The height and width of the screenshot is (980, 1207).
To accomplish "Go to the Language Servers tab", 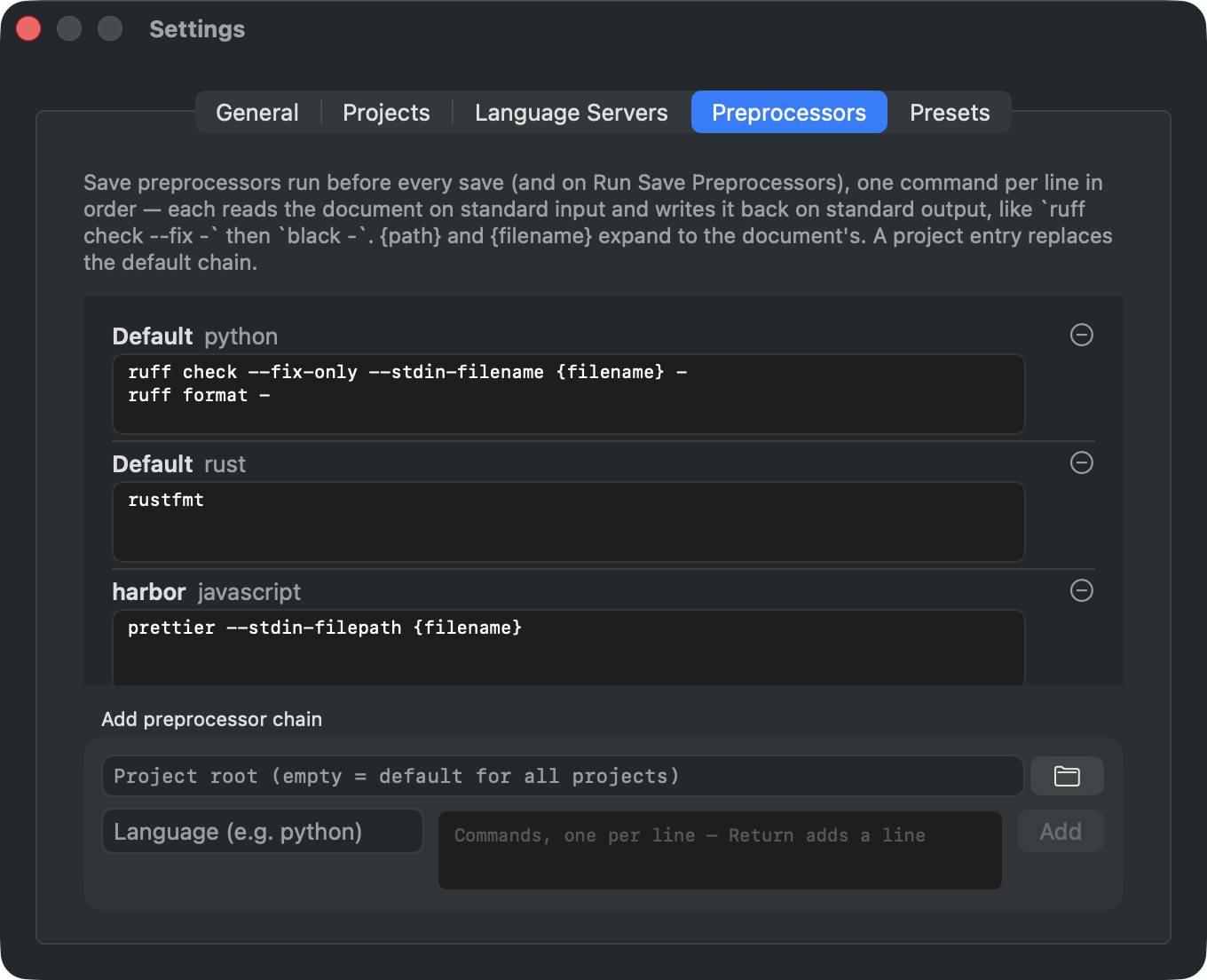I will [x=572, y=113].
